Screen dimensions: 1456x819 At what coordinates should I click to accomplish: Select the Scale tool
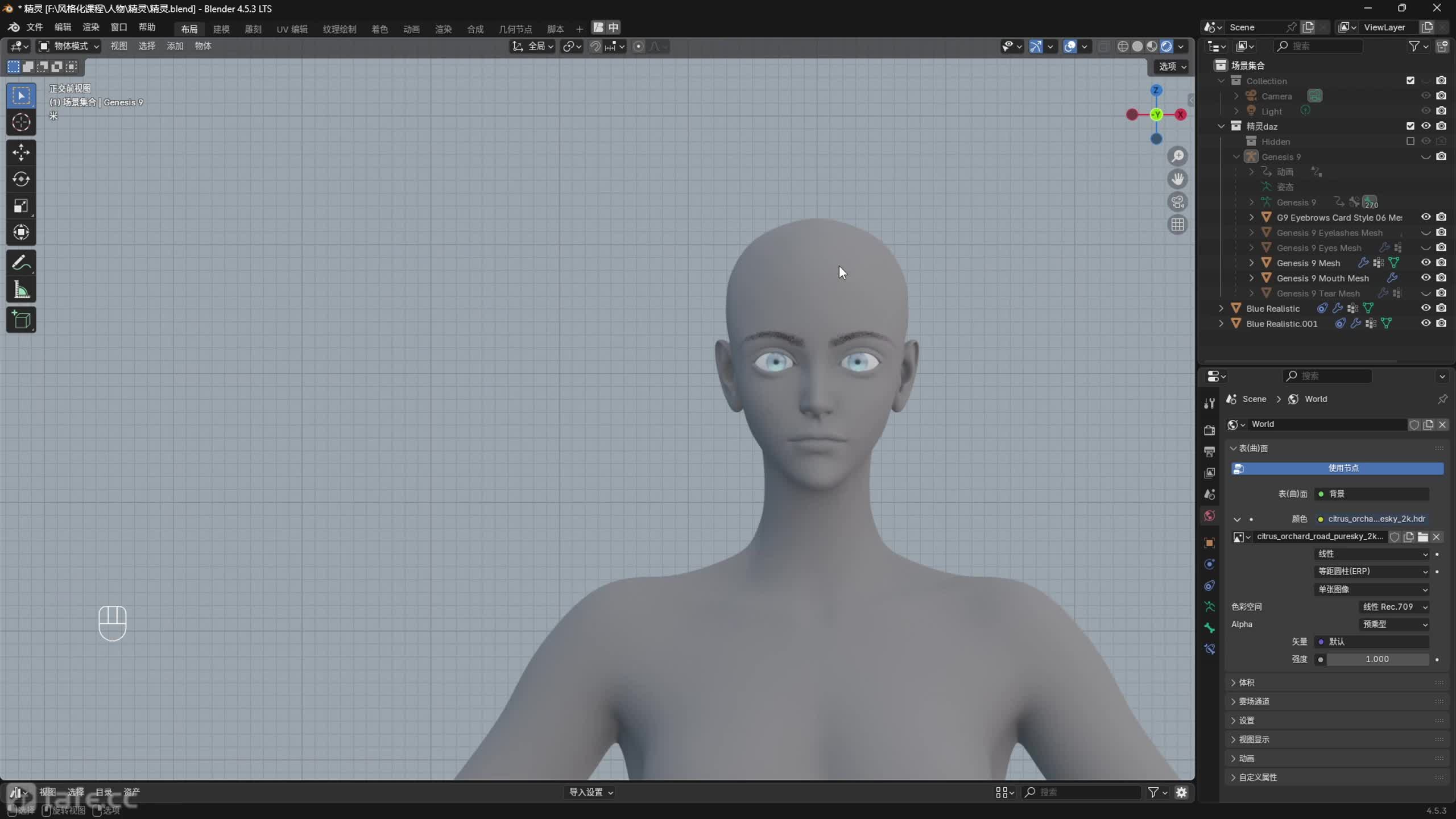(21, 206)
